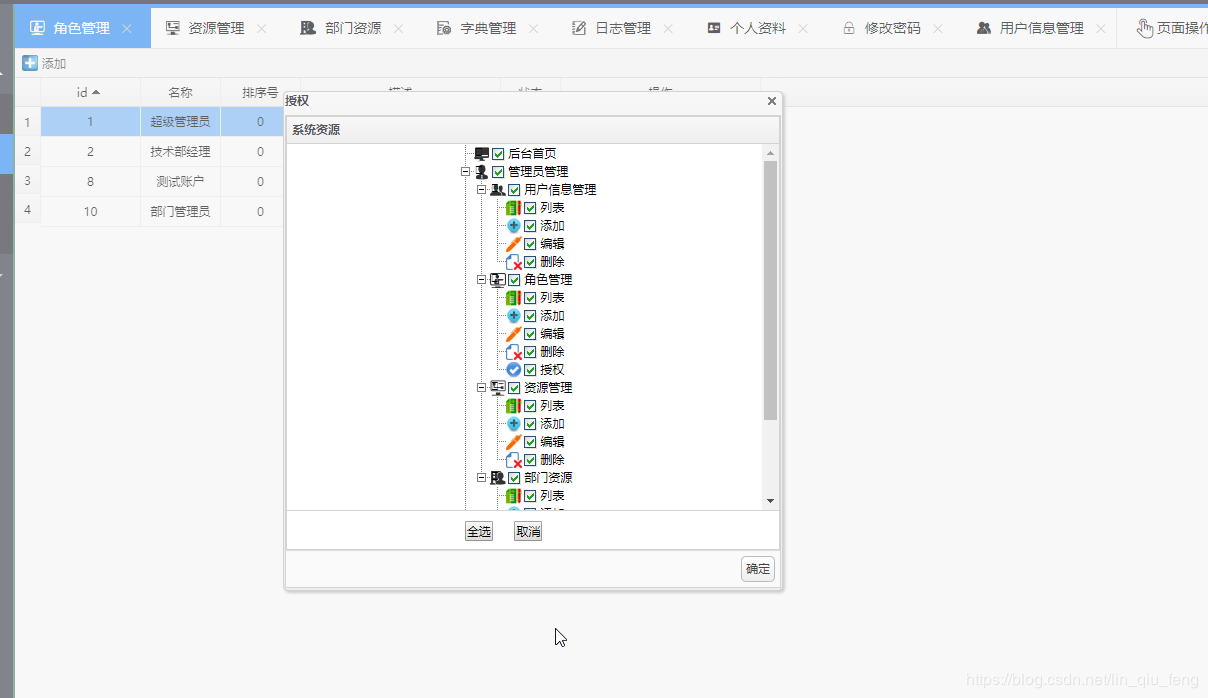Viewport: 1208px width, 698px height.
Task: Close the 字典管理 tab
Action: pos(533,29)
